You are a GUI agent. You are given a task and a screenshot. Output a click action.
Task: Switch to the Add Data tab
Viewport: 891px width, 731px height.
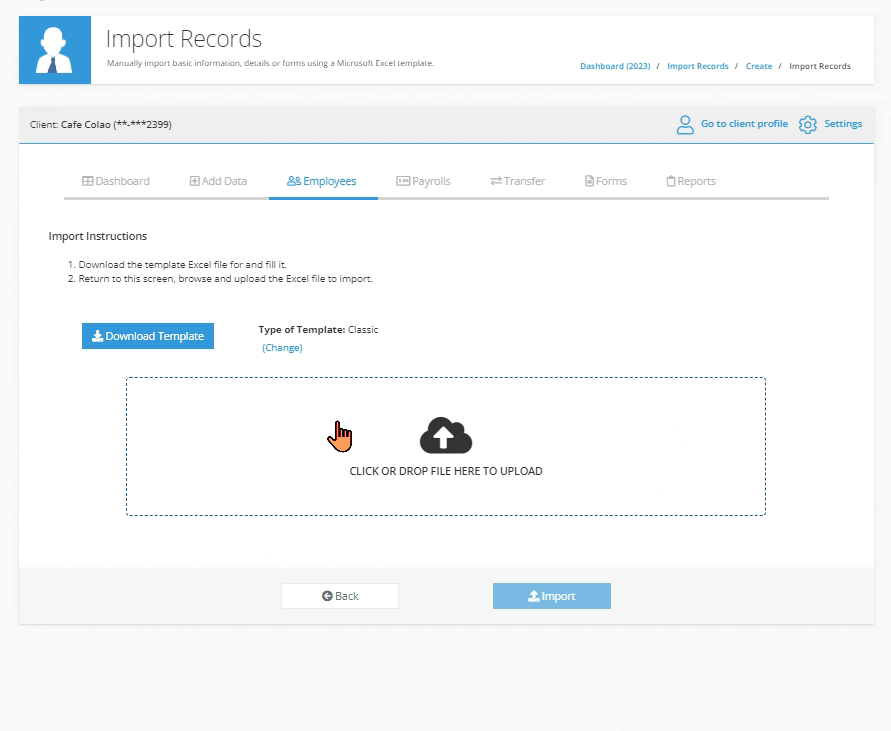[218, 181]
